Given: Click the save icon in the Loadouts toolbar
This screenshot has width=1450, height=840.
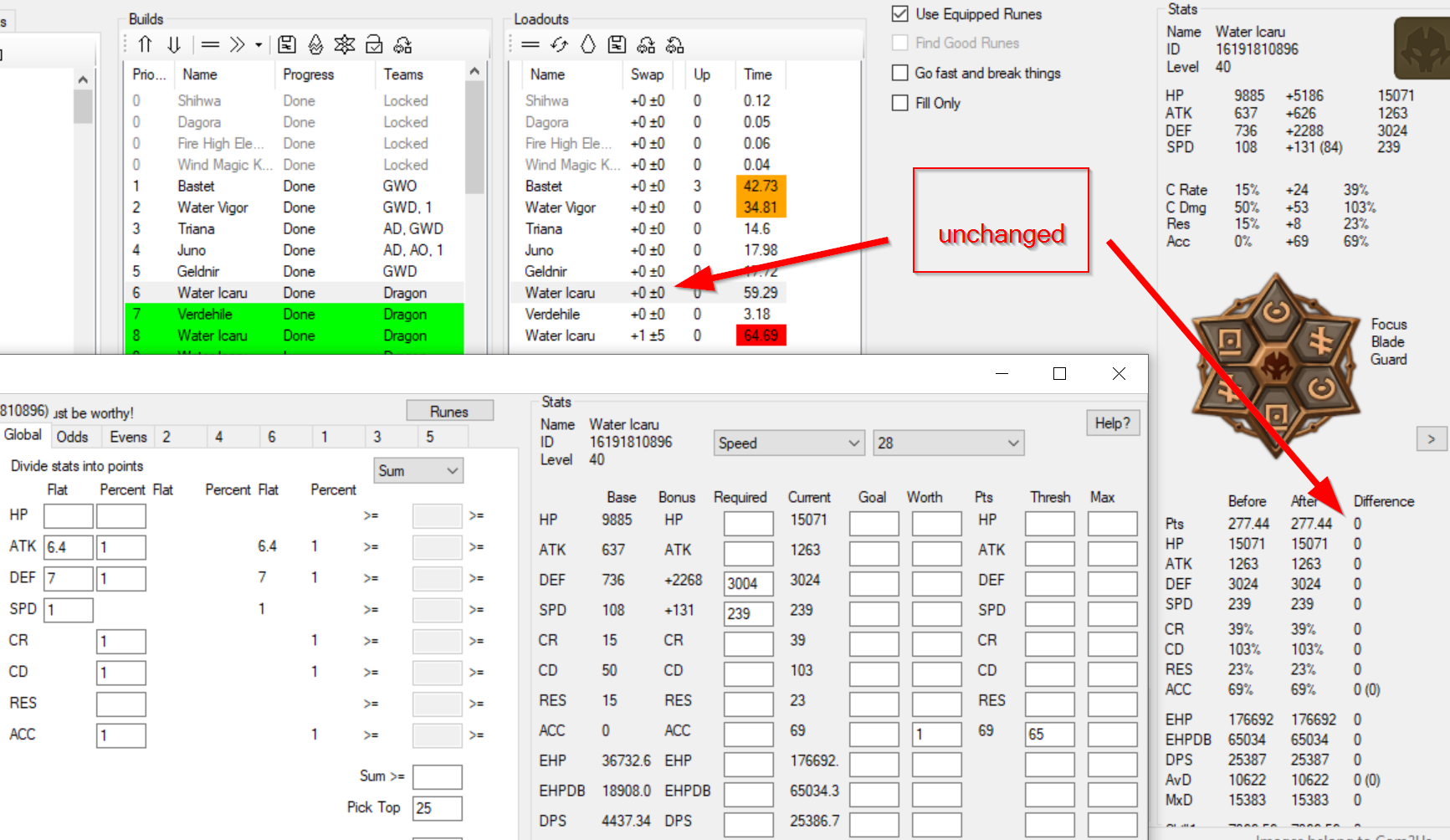Looking at the screenshot, I should pos(617,44).
